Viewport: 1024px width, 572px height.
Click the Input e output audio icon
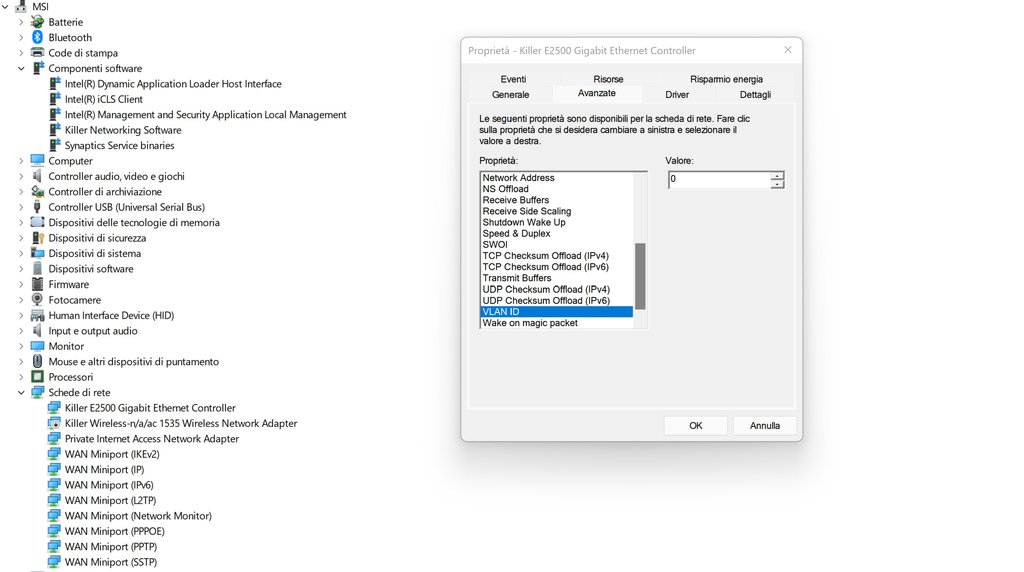click(37, 330)
